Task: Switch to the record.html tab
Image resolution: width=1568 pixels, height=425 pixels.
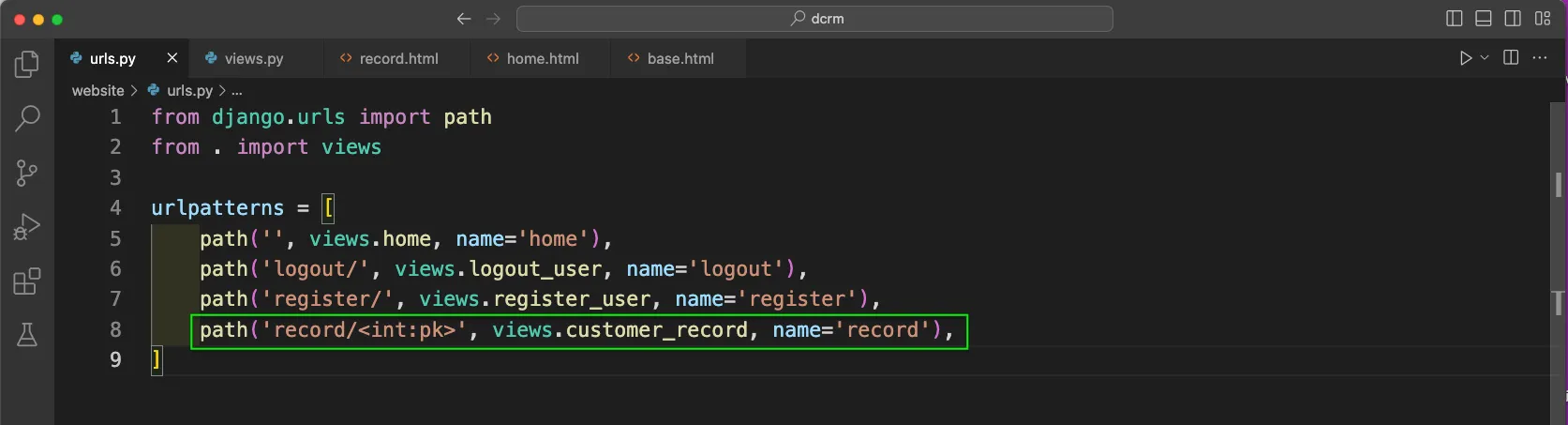Action: coord(399,58)
